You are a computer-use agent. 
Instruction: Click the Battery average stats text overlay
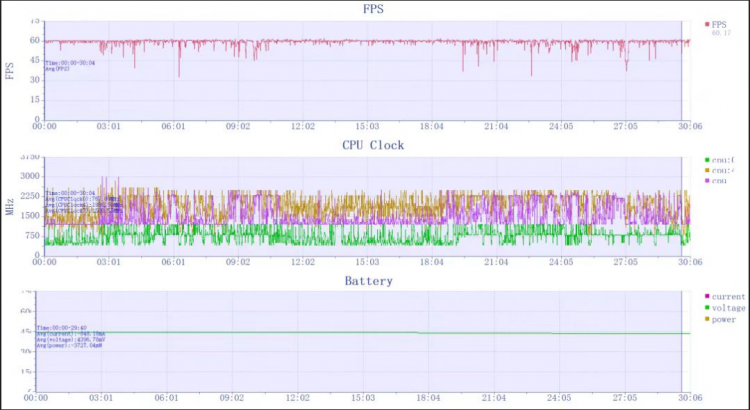[71, 336]
